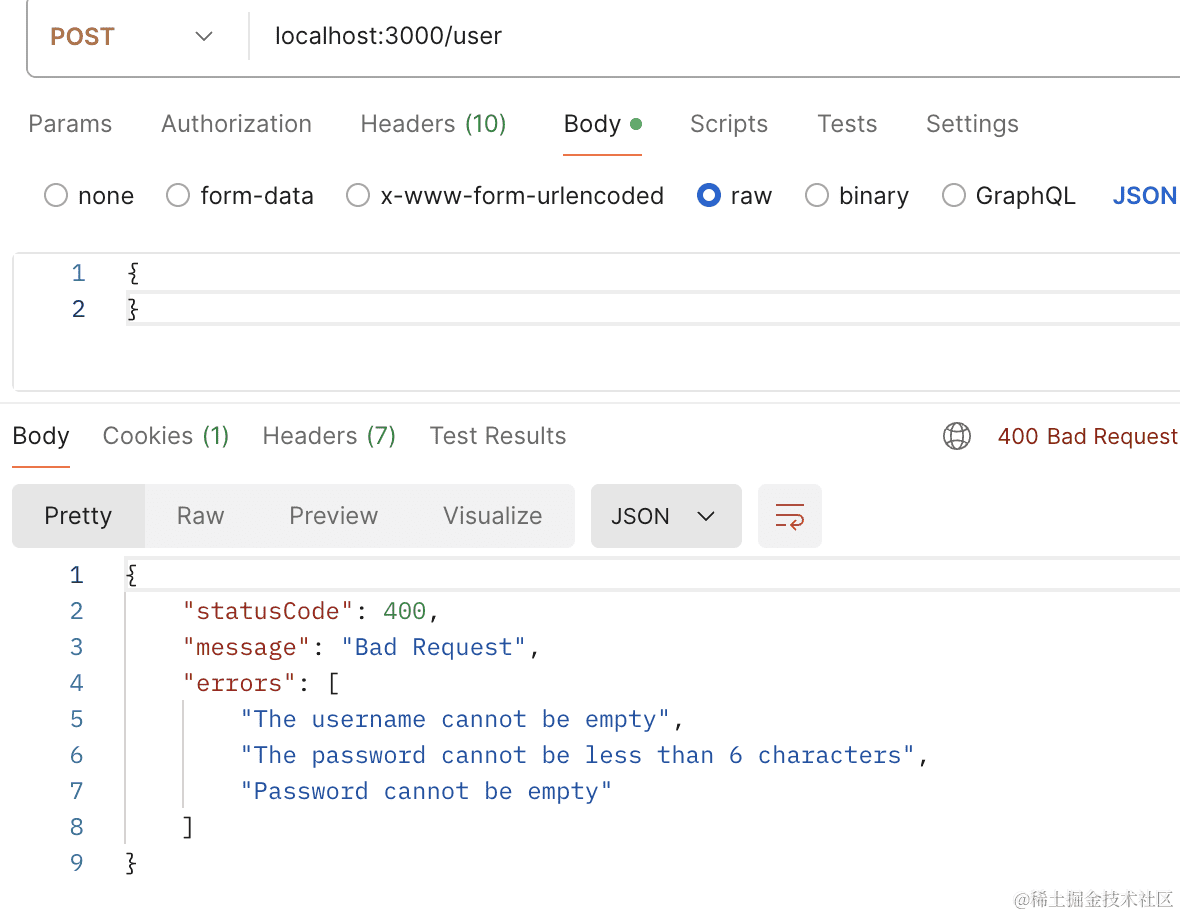Select the raw body type

(x=709, y=196)
